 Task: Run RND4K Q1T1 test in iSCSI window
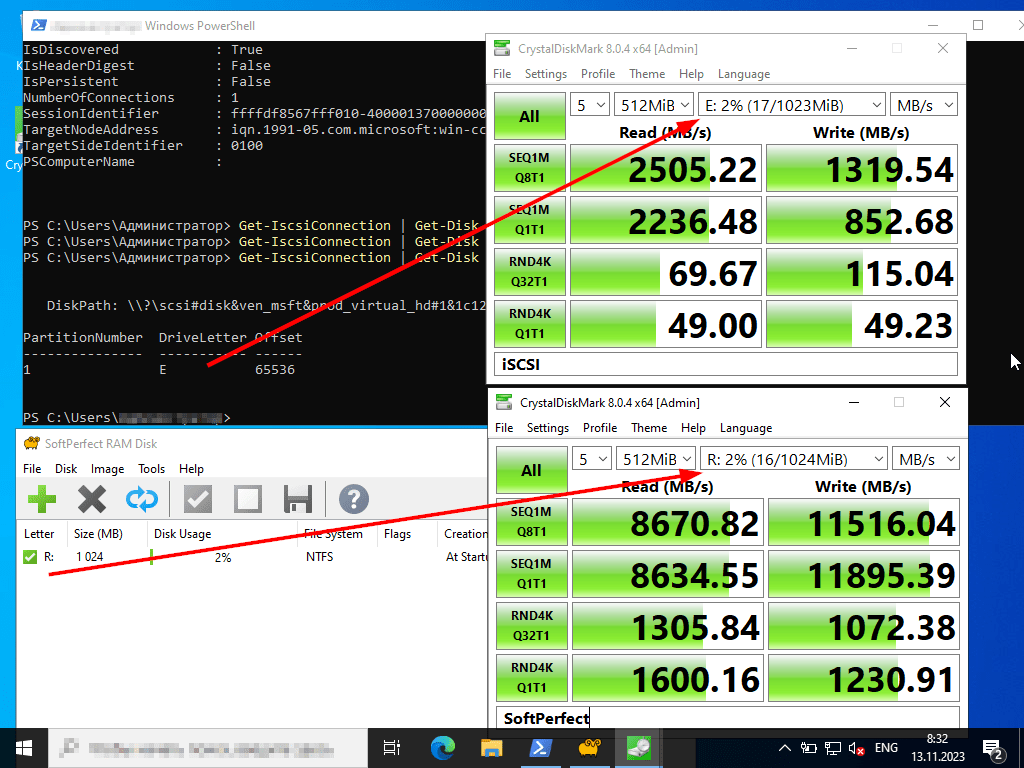pos(530,324)
